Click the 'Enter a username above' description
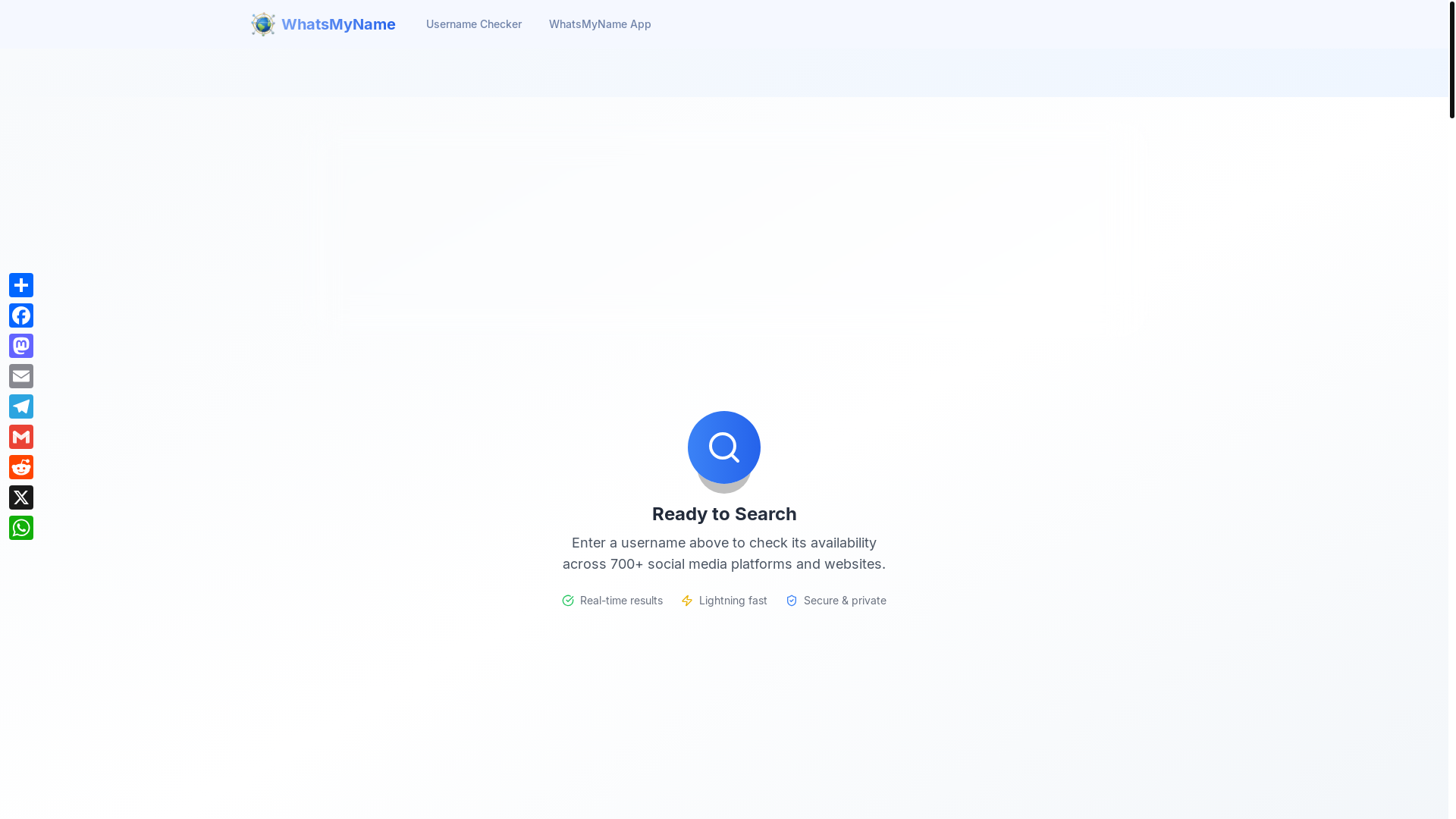The width and height of the screenshot is (1456, 819). [724, 554]
